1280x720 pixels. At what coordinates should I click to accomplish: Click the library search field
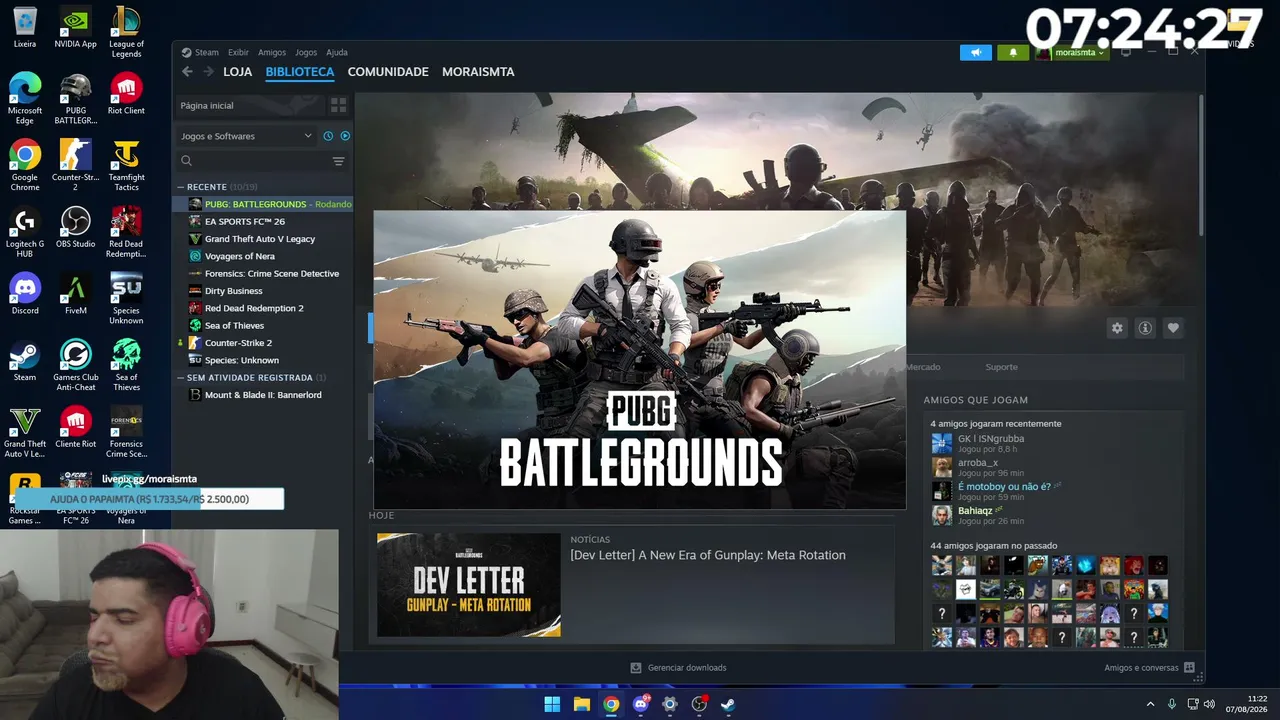click(x=255, y=161)
